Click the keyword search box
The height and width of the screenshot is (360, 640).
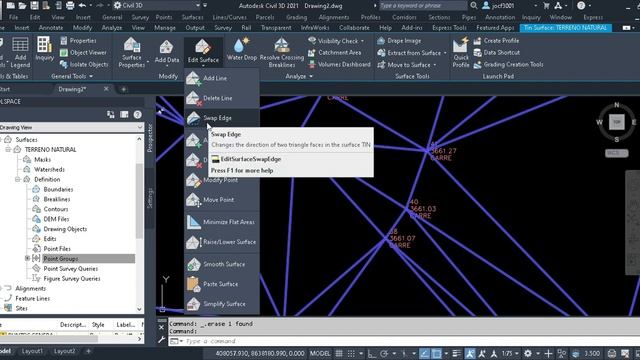click(423, 6)
